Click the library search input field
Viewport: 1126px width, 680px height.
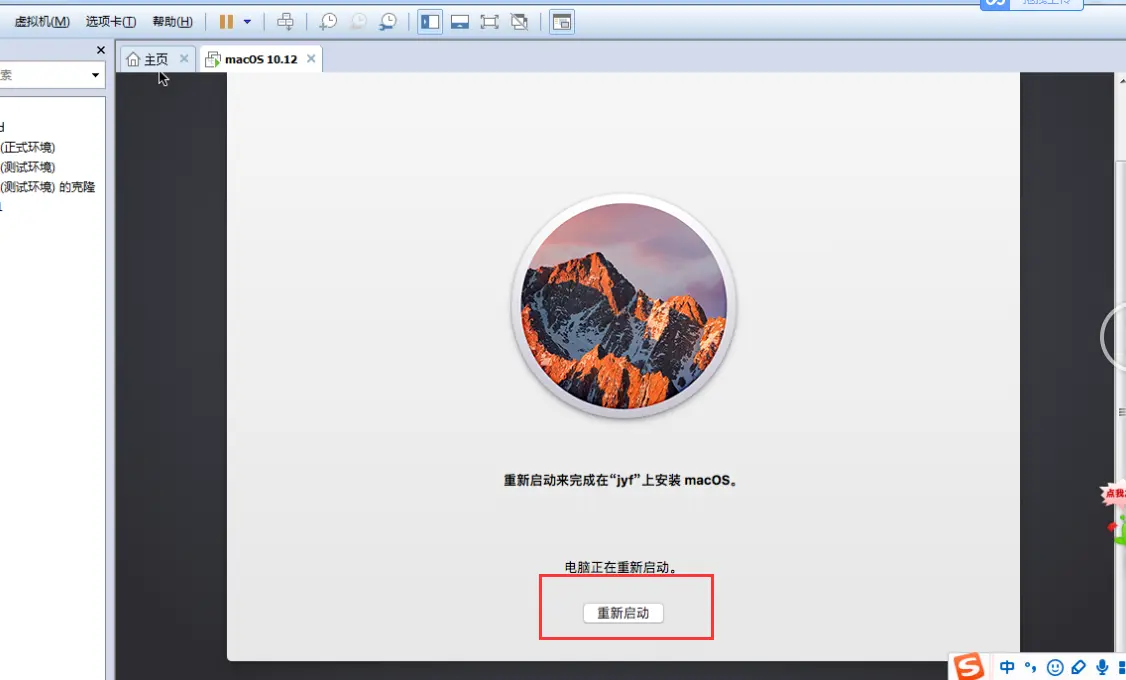coord(43,75)
